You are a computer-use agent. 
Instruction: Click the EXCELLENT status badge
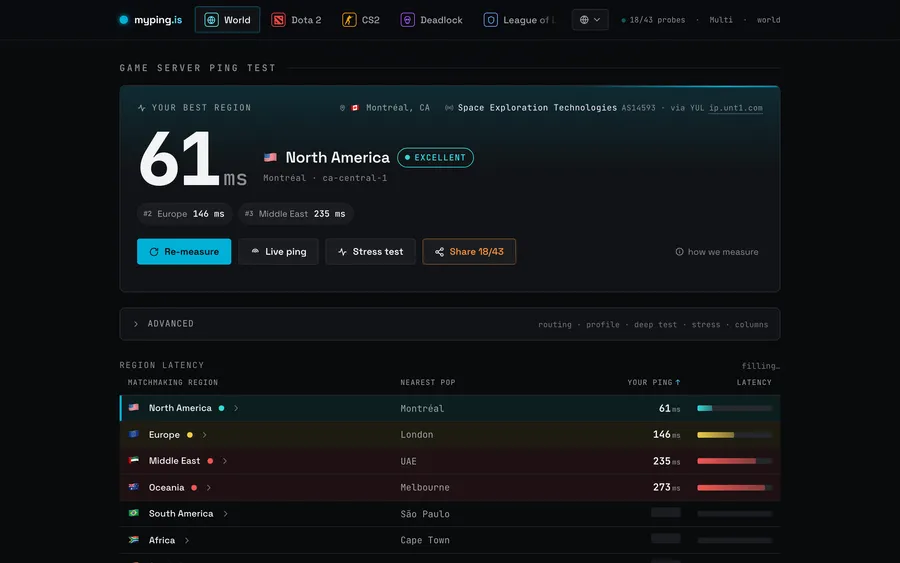coord(435,157)
